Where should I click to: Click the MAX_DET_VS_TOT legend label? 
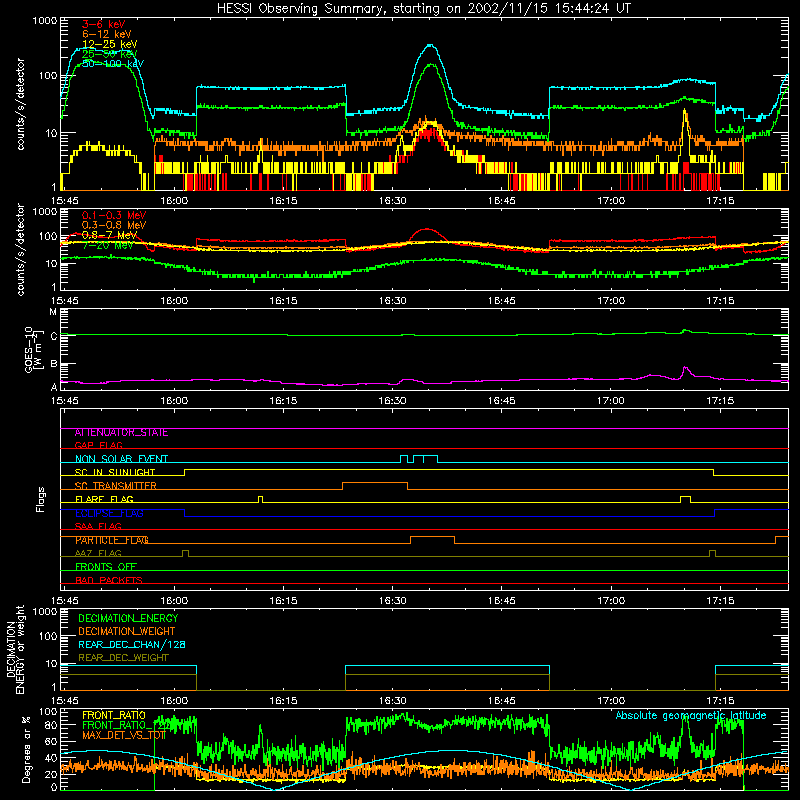coord(123,735)
